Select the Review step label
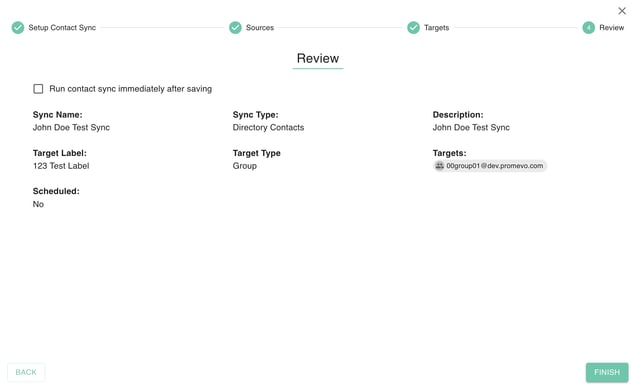The height and width of the screenshot is (384, 635). coord(612,28)
